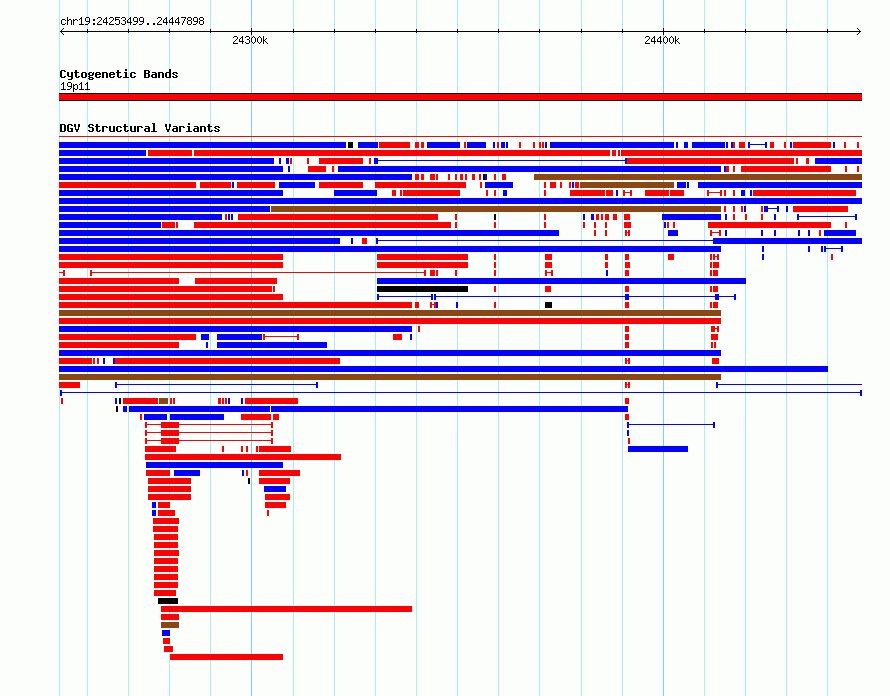
Task: Click the thin blue capped line above the isolated blue bar
Action: click(x=671, y=425)
